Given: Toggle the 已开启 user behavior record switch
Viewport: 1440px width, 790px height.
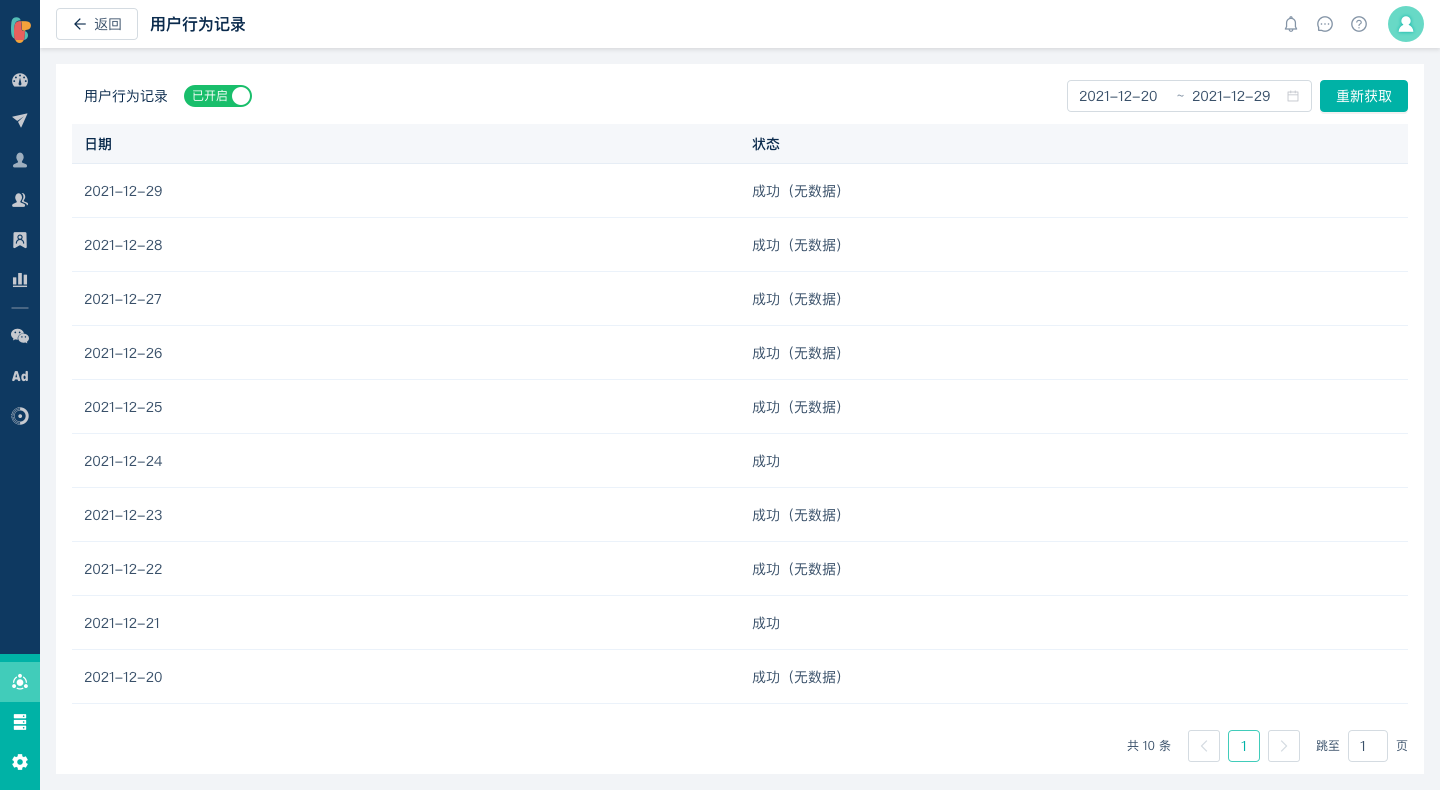Looking at the screenshot, I should [218, 96].
